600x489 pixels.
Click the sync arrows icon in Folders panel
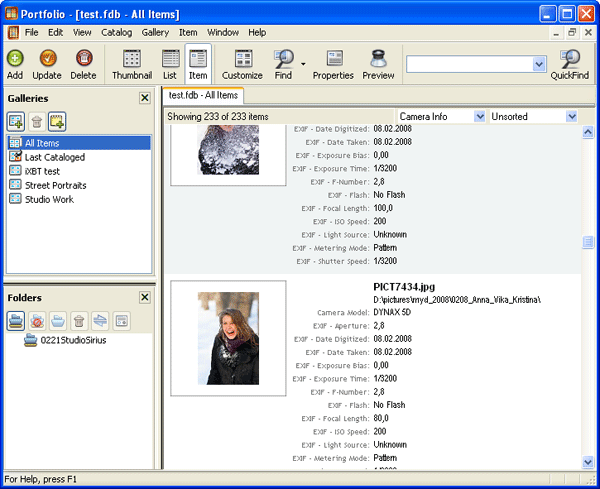point(100,321)
